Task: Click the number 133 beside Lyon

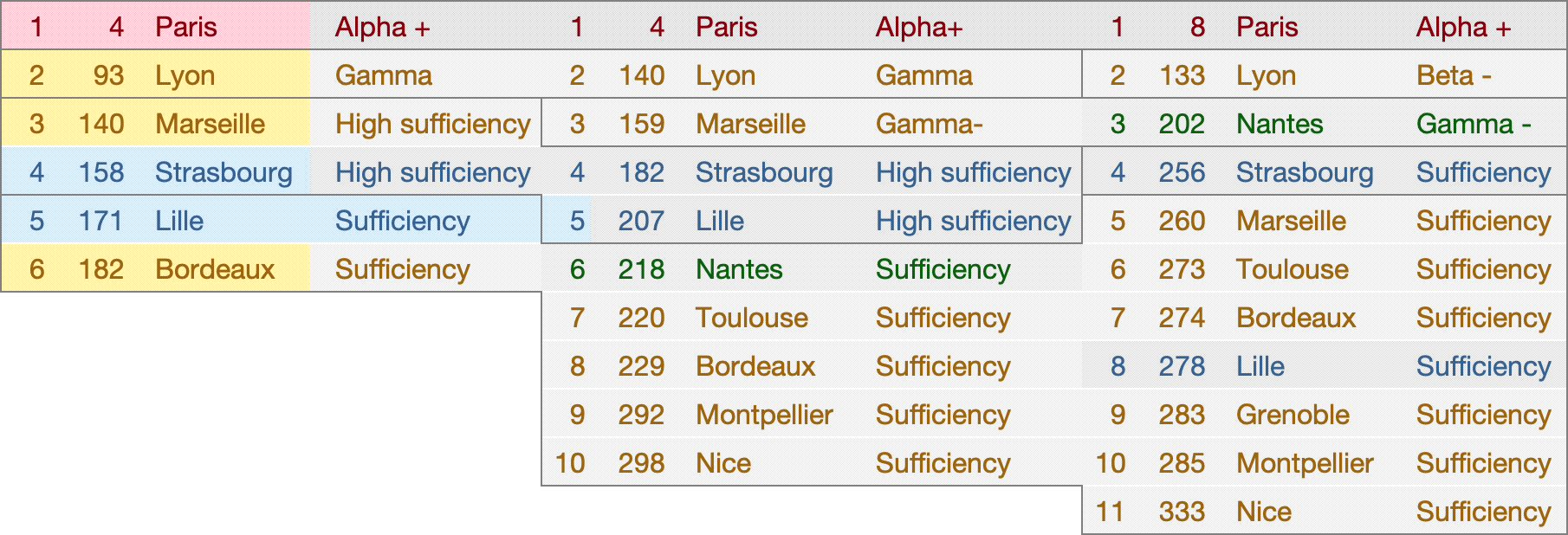Action: [1182, 75]
